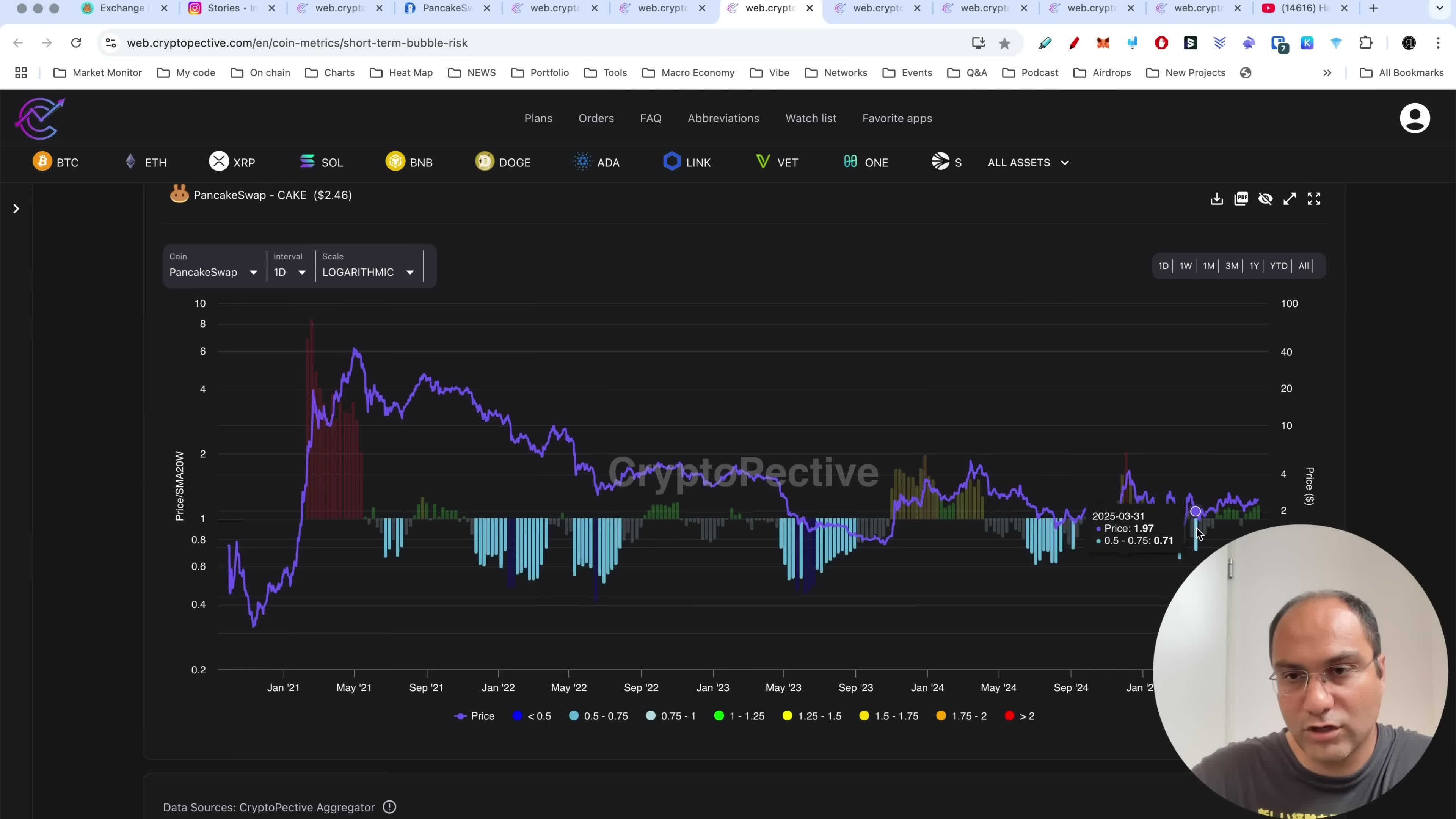Open the Scale LOGARITHMIC dropdown
The height and width of the screenshot is (819, 1456).
(368, 273)
